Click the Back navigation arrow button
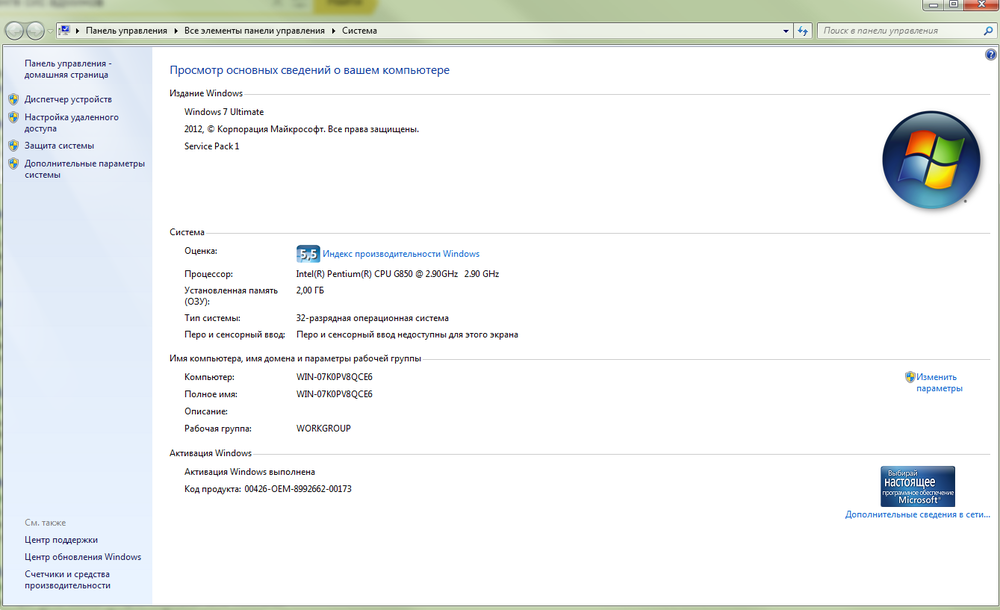The width and height of the screenshot is (1000, 610). click(x=16, y=31)
